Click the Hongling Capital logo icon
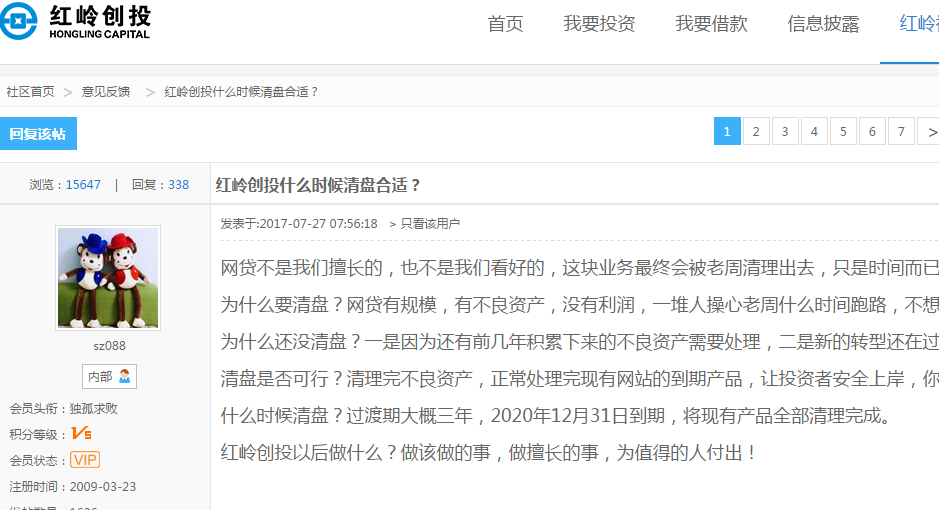939x510 pixels. (x=18, y=20)
